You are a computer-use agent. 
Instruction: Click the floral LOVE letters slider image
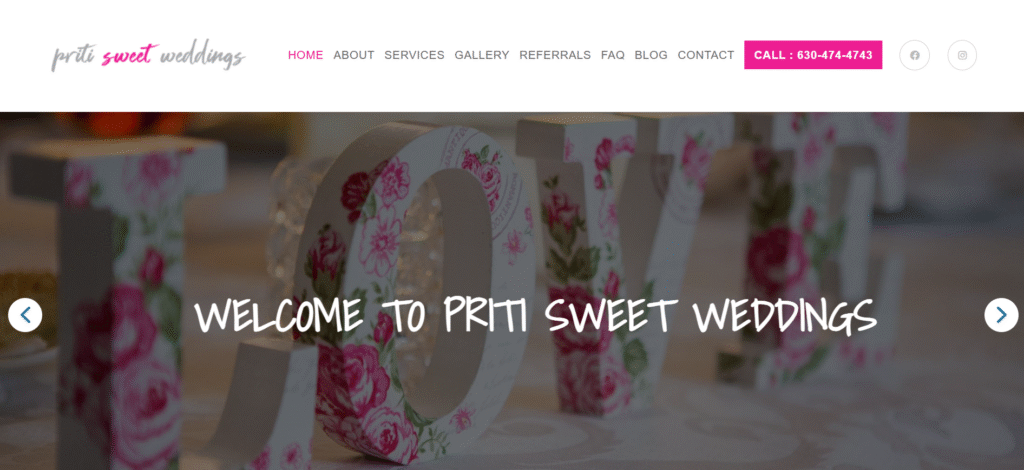(512, 291)
